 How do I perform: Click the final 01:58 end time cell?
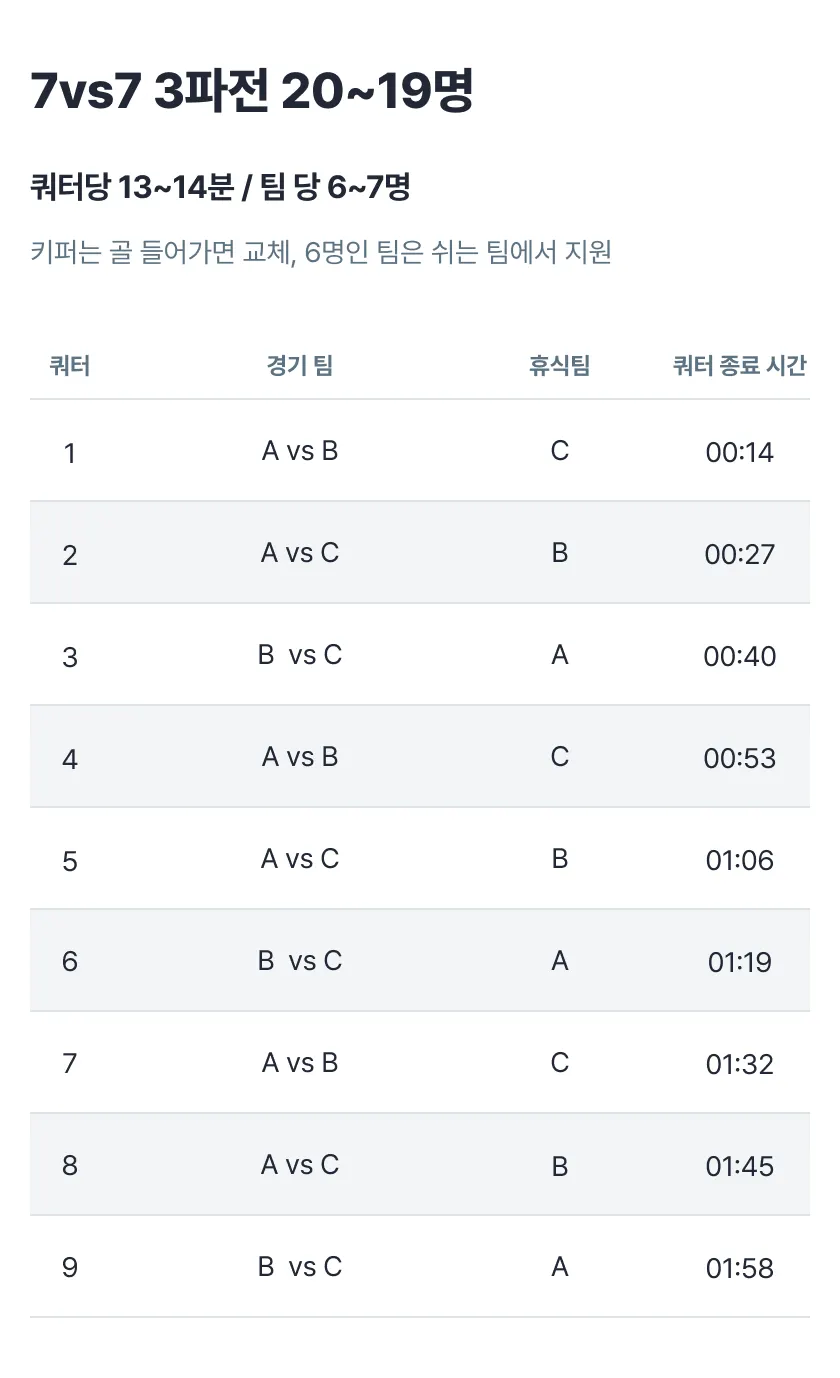(x=739, y=1269)
